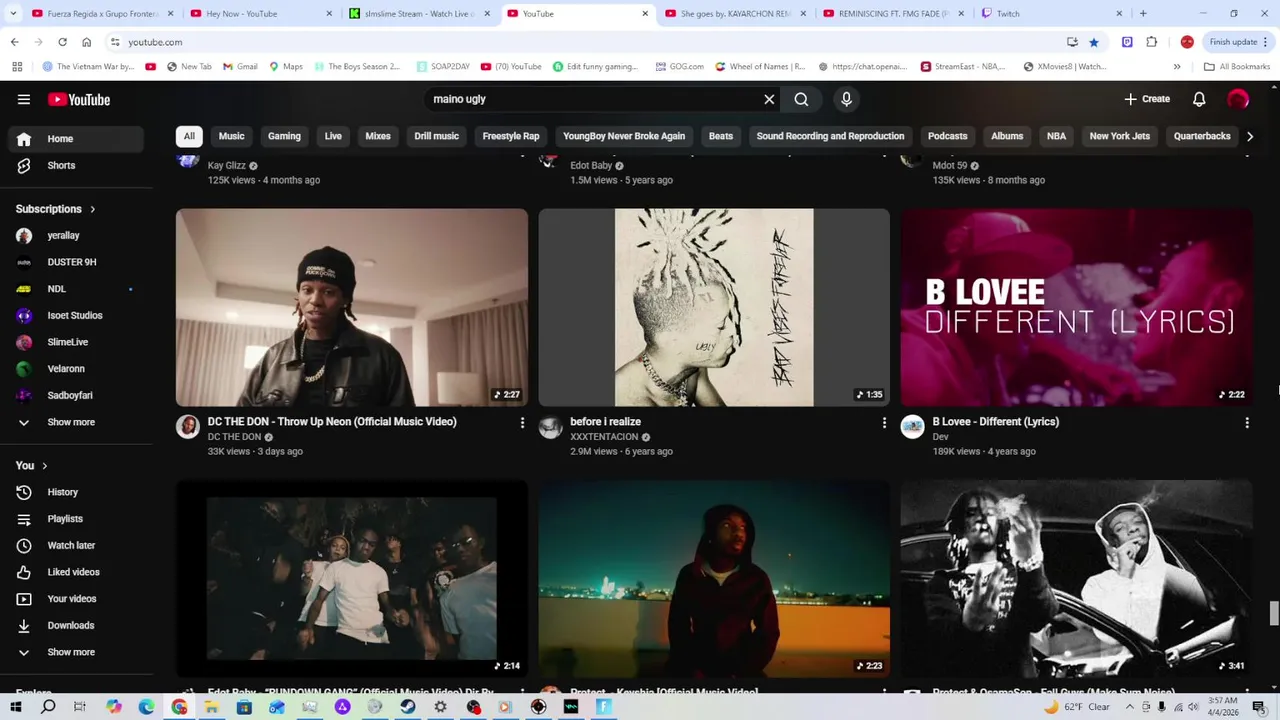
Task: Open the Shorts sidebar item
Action: pos(76,165)
